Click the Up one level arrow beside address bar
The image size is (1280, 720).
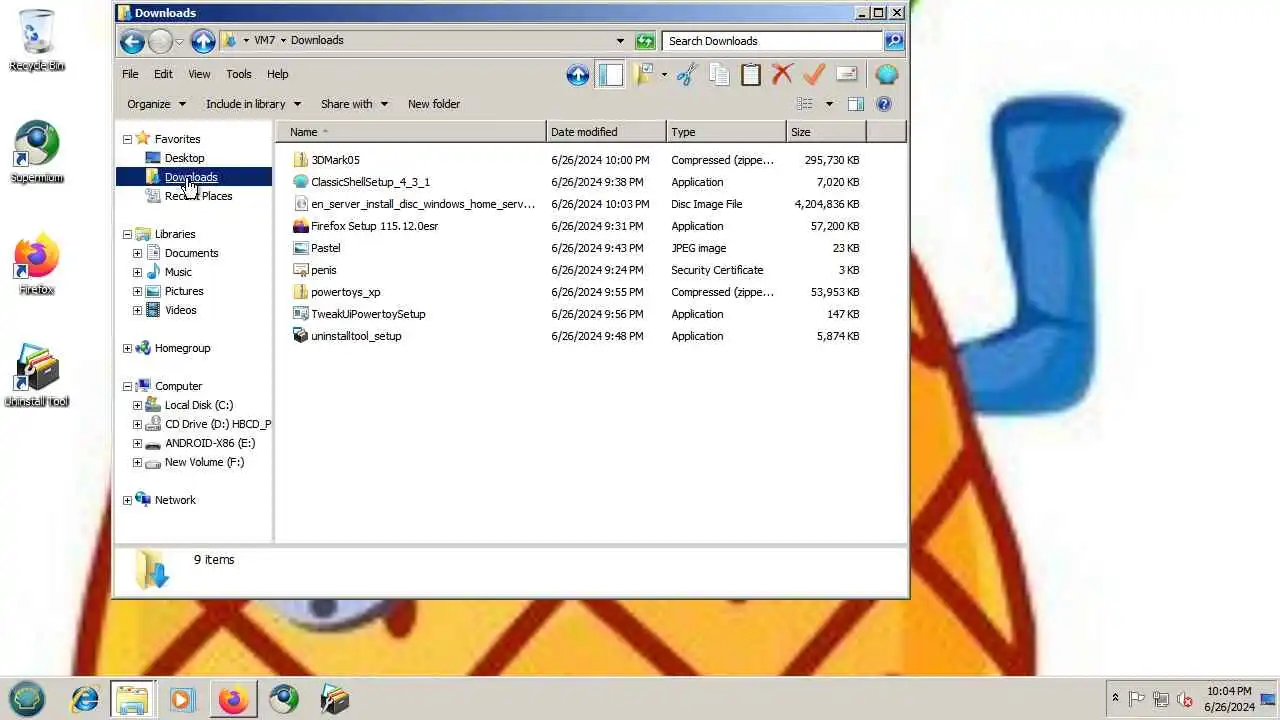(x=203, y=41)
